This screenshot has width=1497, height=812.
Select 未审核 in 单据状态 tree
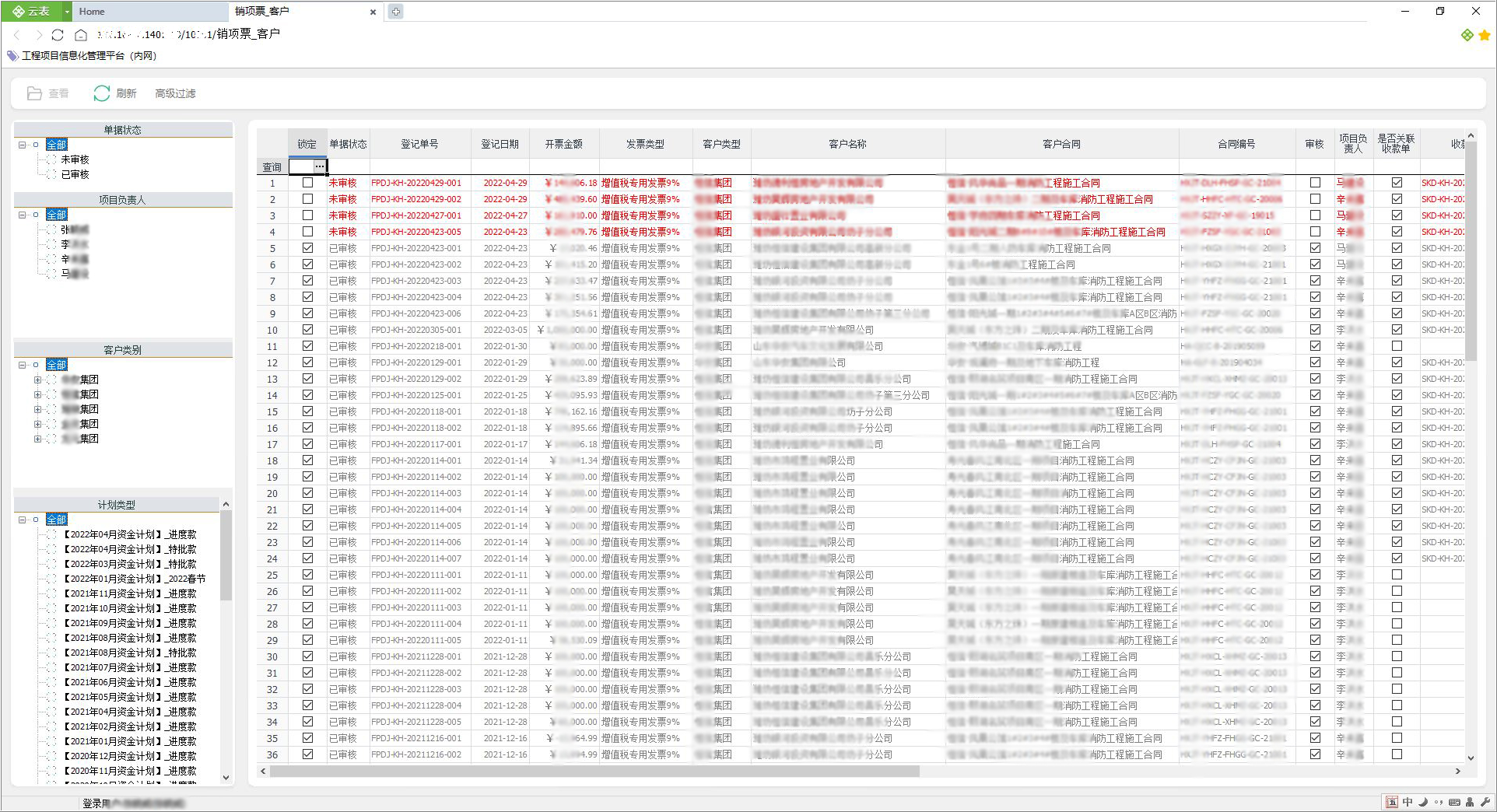tap(75, 159)
